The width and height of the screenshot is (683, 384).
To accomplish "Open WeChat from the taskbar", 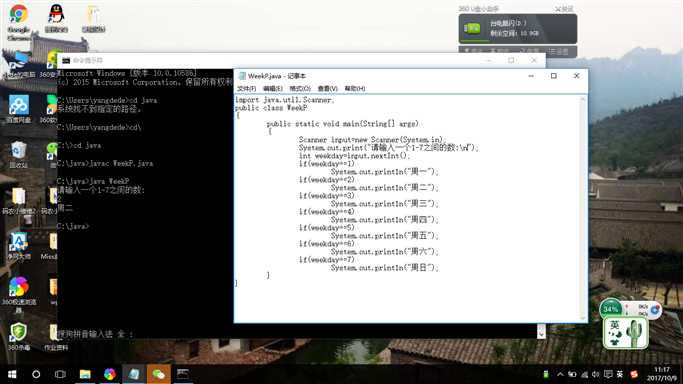I will [159, 374].
